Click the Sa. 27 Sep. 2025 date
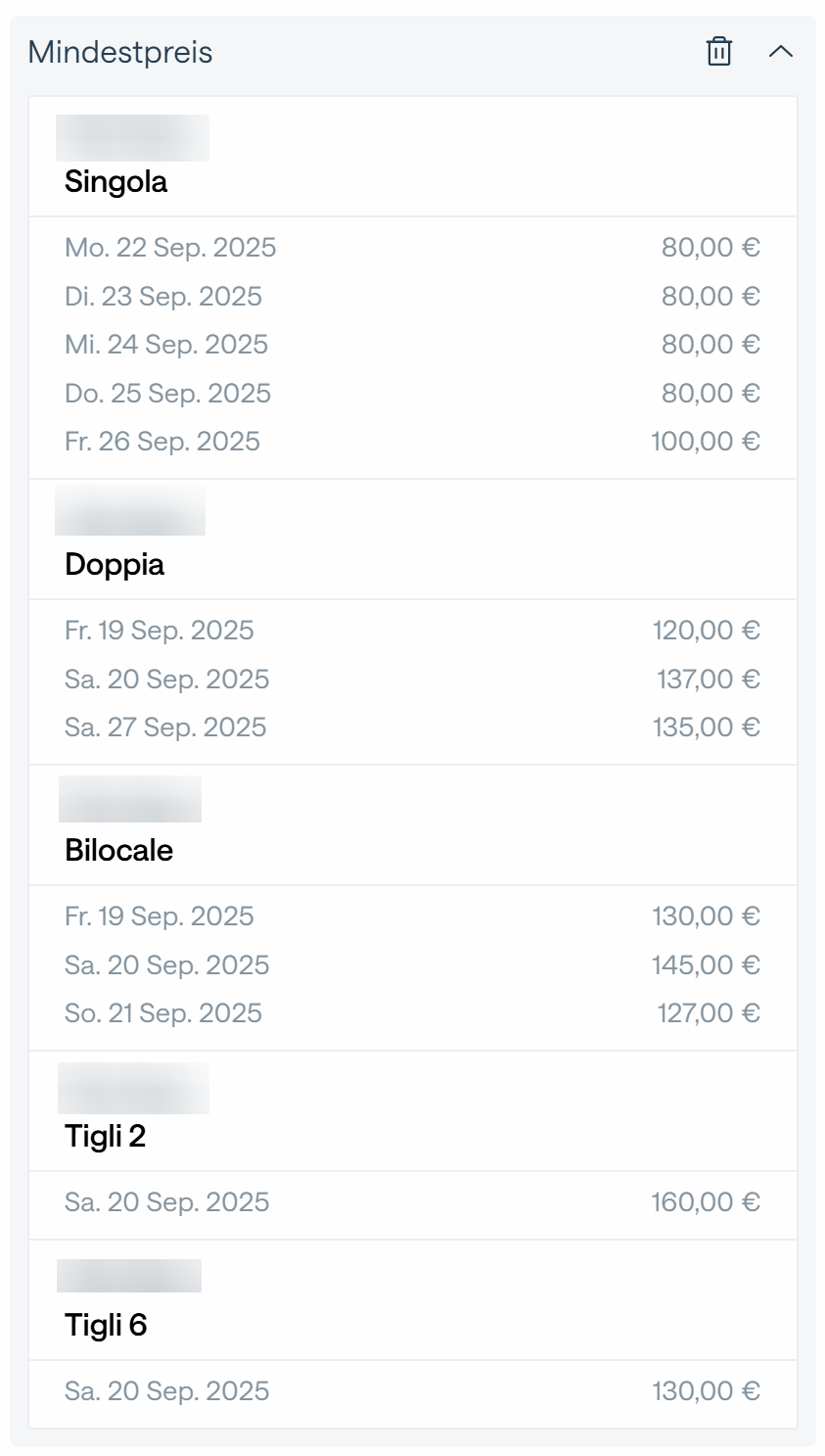Screen dimensions: 825x1456 pos(165,728)
